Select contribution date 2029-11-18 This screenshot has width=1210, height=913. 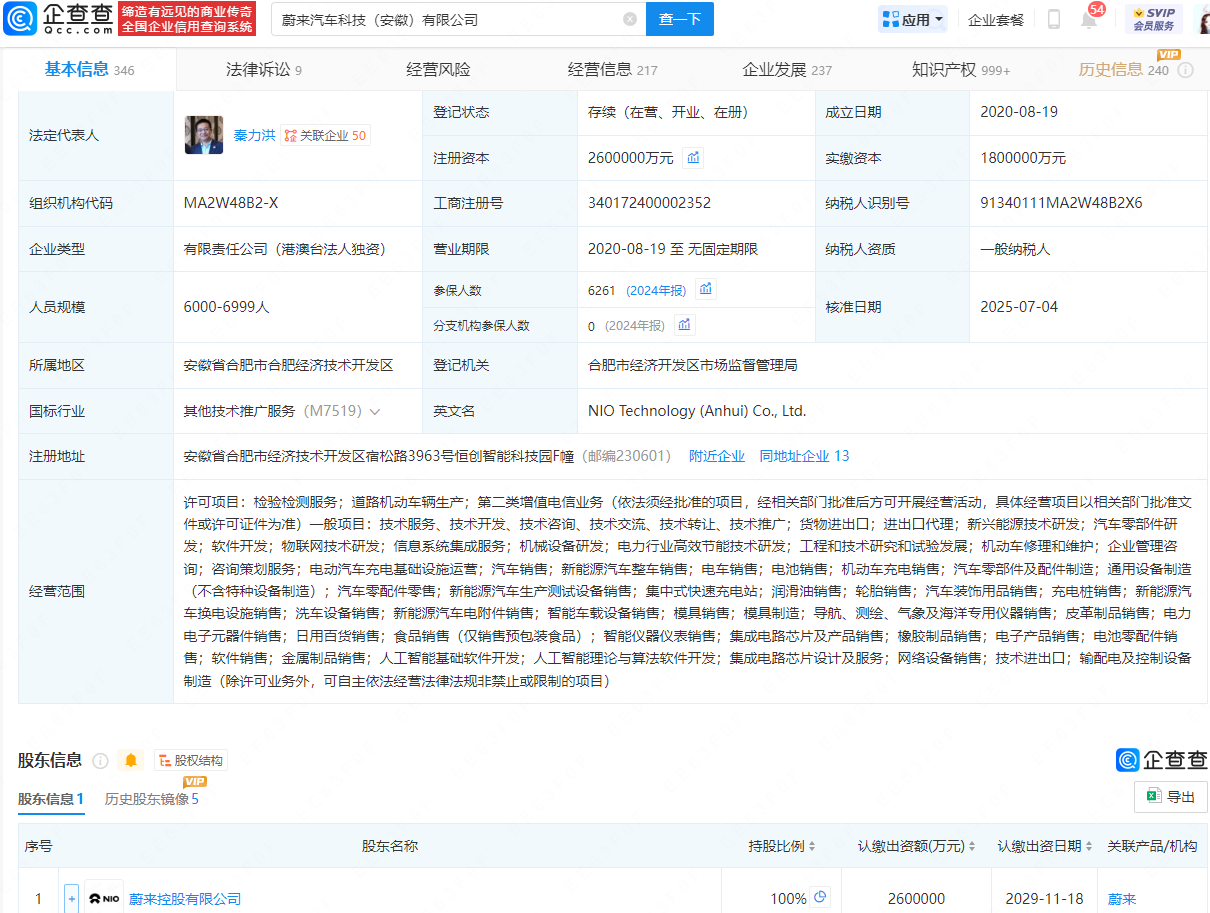point(1045,899)
